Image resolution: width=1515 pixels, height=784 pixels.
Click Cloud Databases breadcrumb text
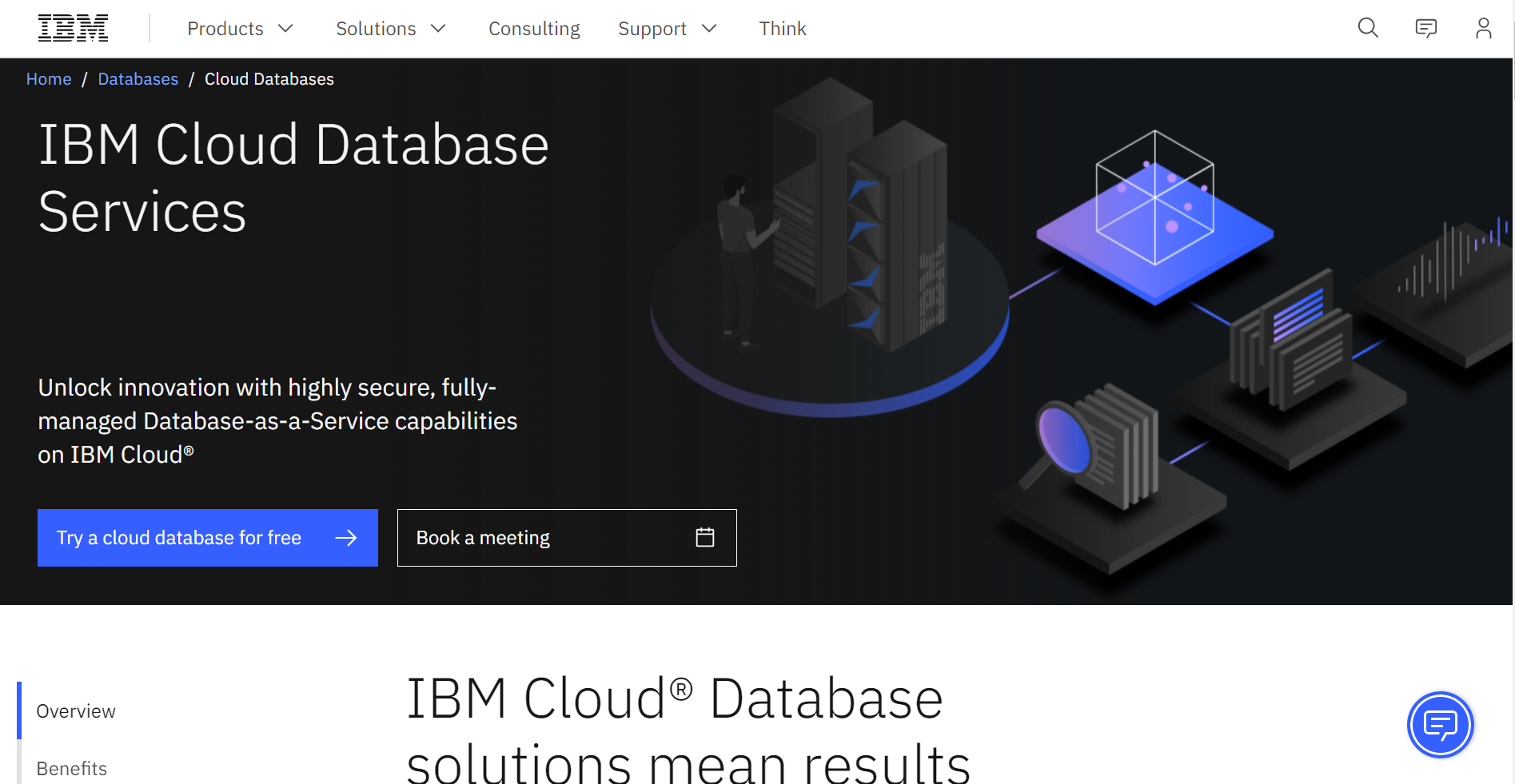[269, 79]
